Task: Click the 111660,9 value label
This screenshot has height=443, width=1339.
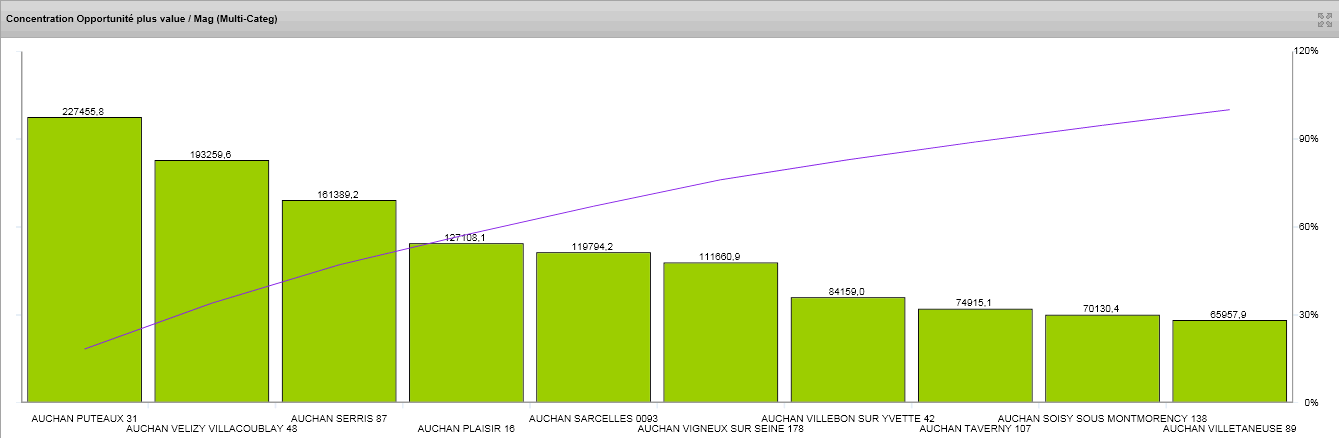Action: tap(721, 257)
